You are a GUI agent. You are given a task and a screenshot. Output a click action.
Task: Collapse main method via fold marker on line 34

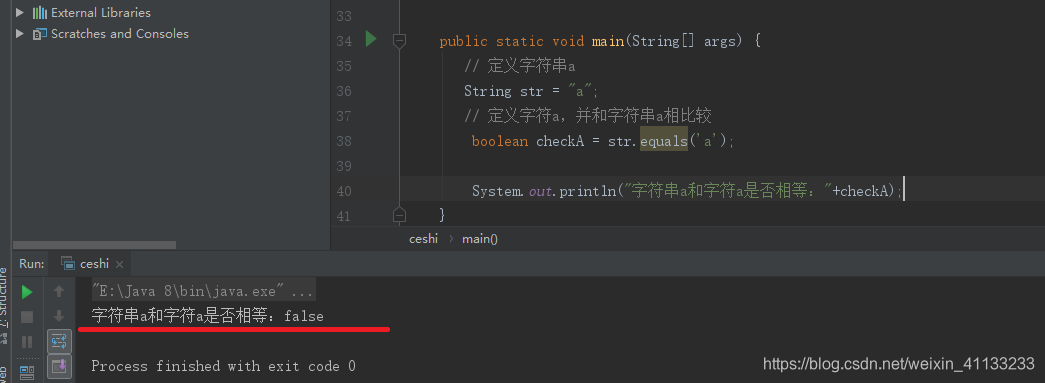pos(399,41)
